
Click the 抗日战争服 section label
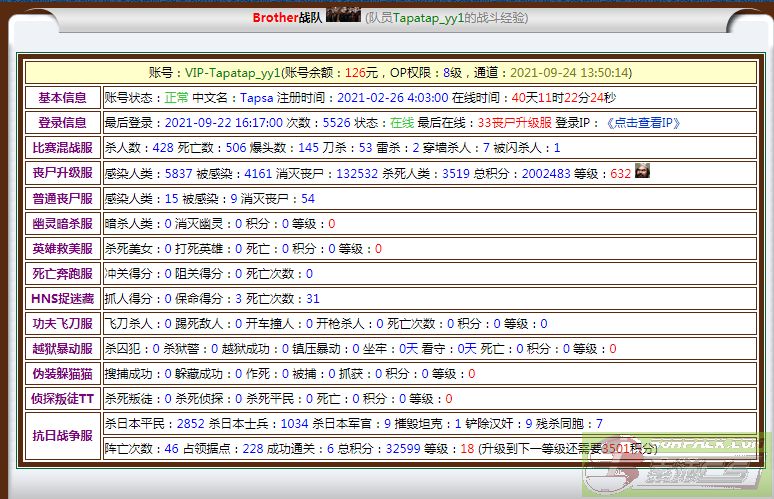pos(62,436)
